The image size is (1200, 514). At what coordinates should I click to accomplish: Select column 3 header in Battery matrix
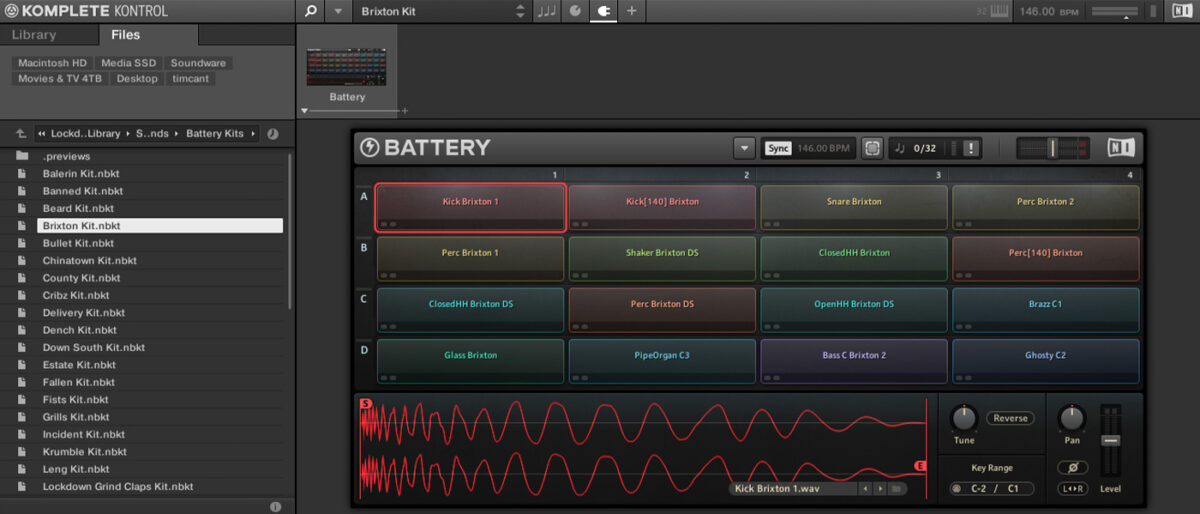pos(937,175)
